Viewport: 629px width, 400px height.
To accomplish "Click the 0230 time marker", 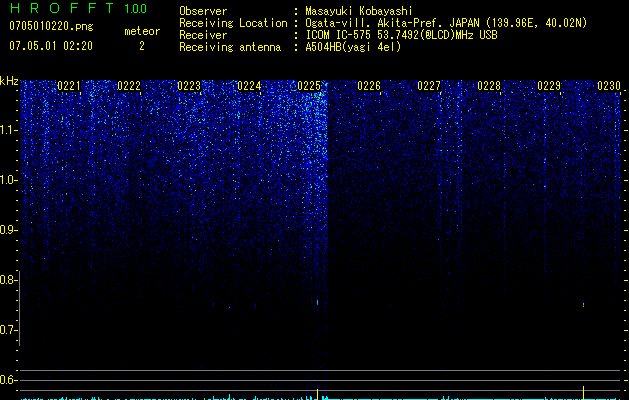I will (609, 86).
